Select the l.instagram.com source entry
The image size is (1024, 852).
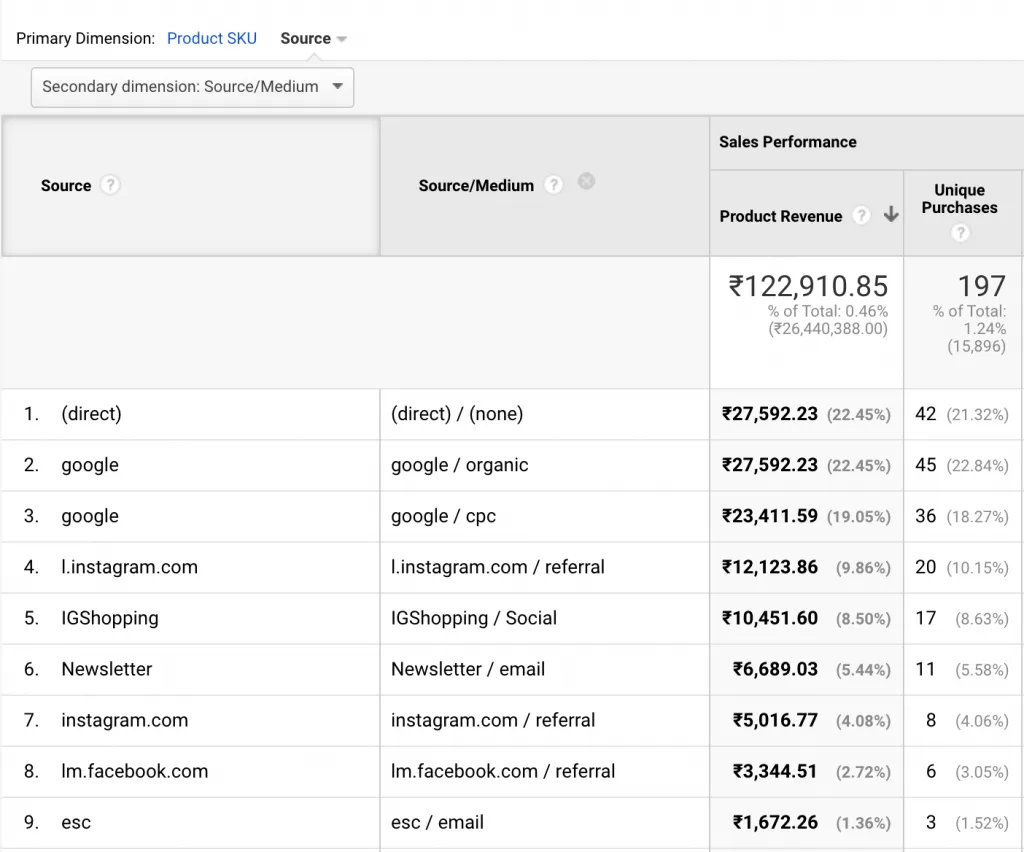pyautogui.click(x=129, y=567)
